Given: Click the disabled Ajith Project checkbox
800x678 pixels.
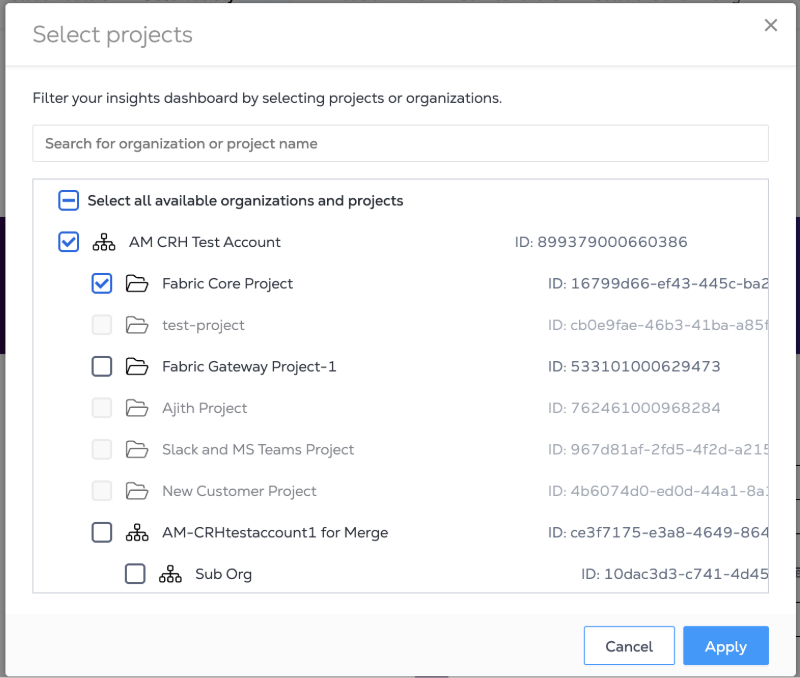Looking at the screenshot, I should point(102,408).
